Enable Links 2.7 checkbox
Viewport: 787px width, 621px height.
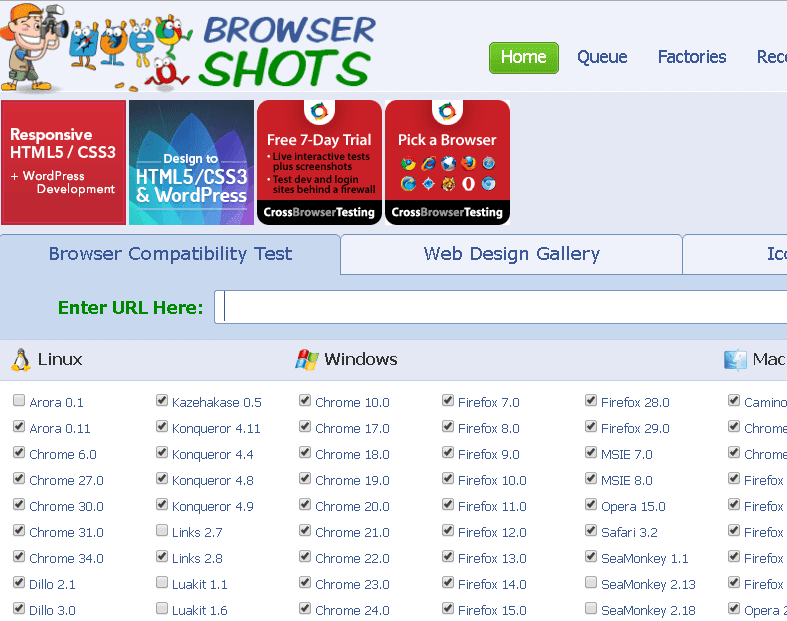pyautogui.click(x=162, y=531)
